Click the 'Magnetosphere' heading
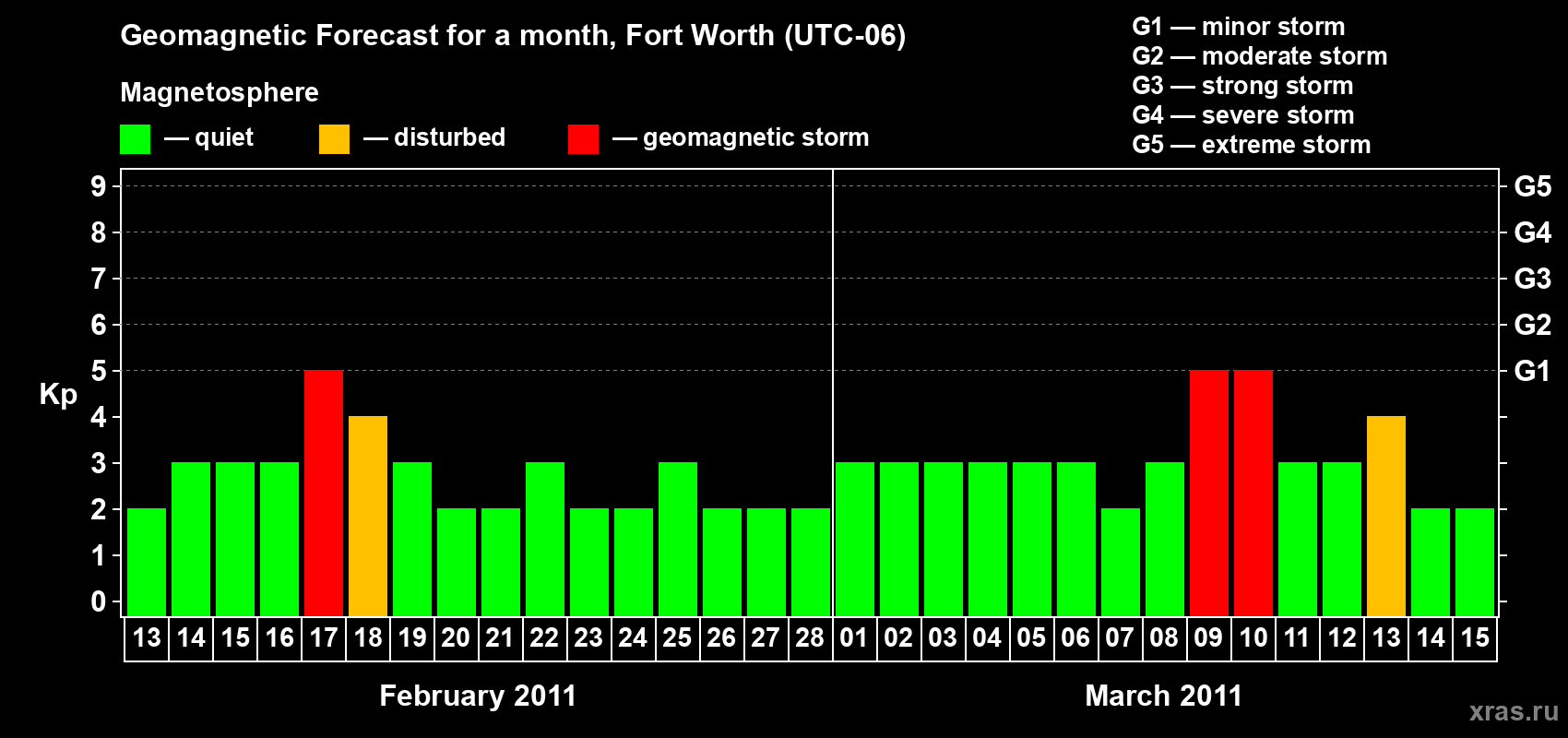Viewport: 1568px width, 738px height. point(220,92)
